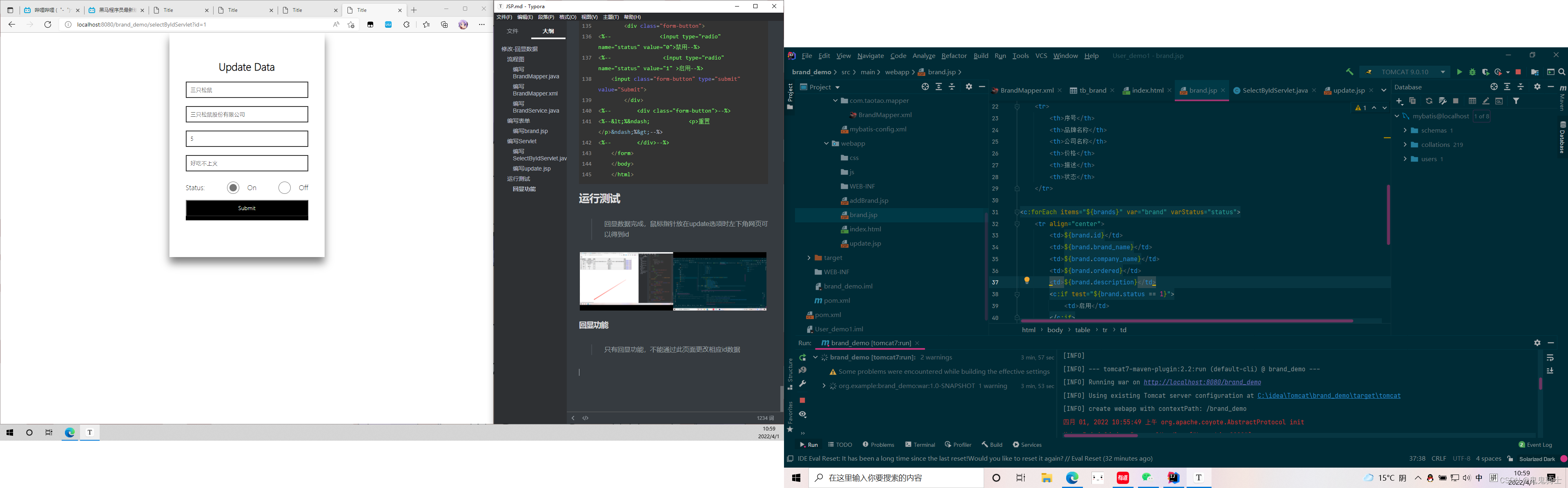Open a new browser tab
This screenshot has height=488, width=1568.
[x=414, y=10]
